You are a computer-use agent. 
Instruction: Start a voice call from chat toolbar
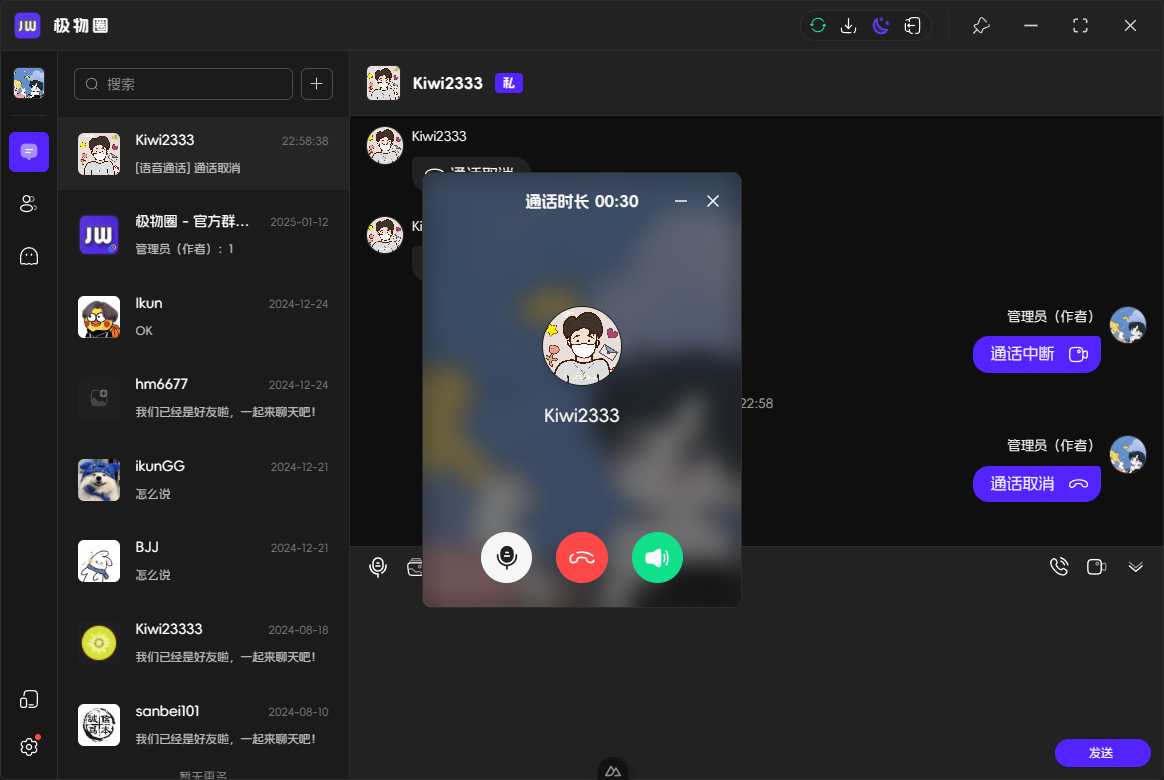click(1059, 567)
